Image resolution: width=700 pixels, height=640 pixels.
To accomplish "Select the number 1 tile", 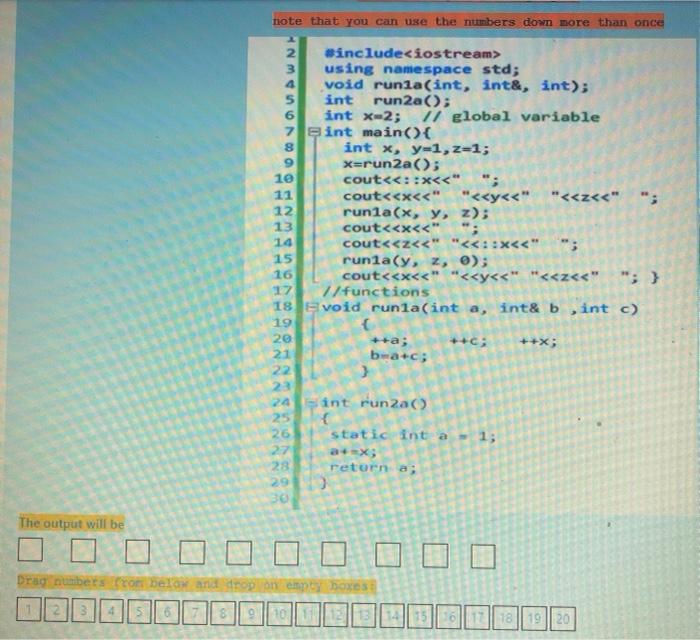I will (29, 610).
